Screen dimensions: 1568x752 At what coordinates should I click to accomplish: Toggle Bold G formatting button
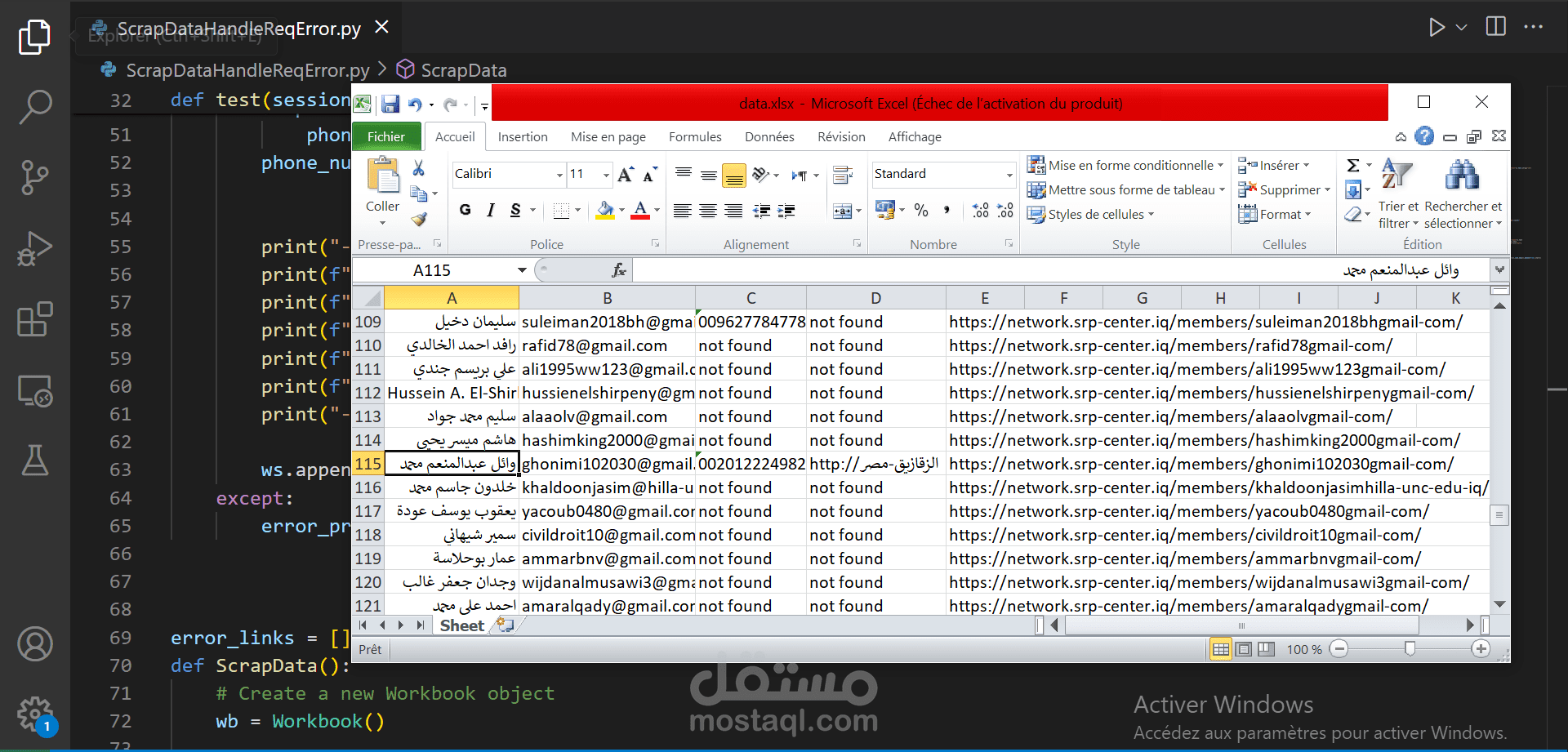pos(465,211)
